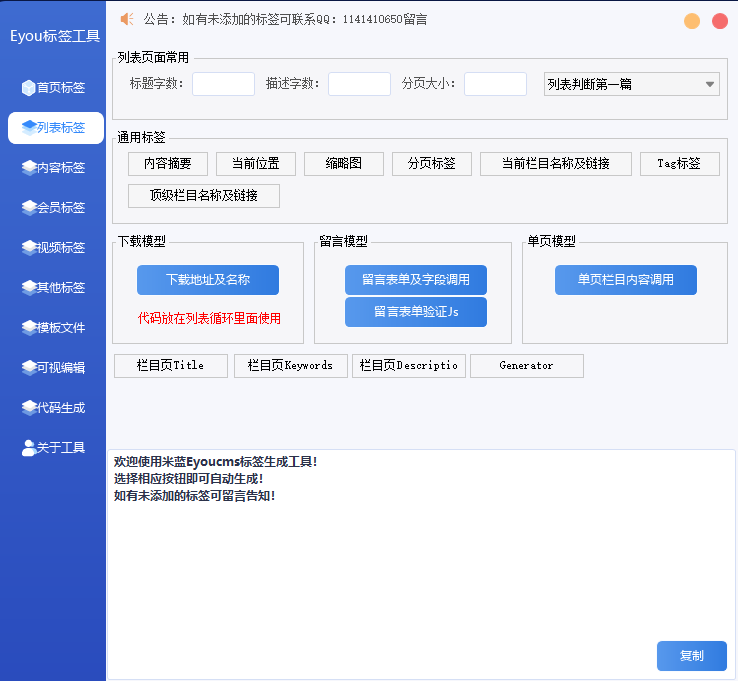Click the layers icon beside 代码生成

29,407
